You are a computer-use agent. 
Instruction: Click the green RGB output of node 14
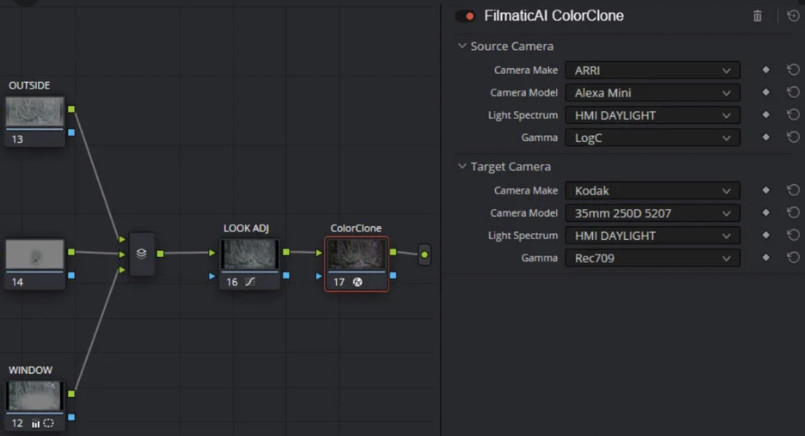(71, 252)
